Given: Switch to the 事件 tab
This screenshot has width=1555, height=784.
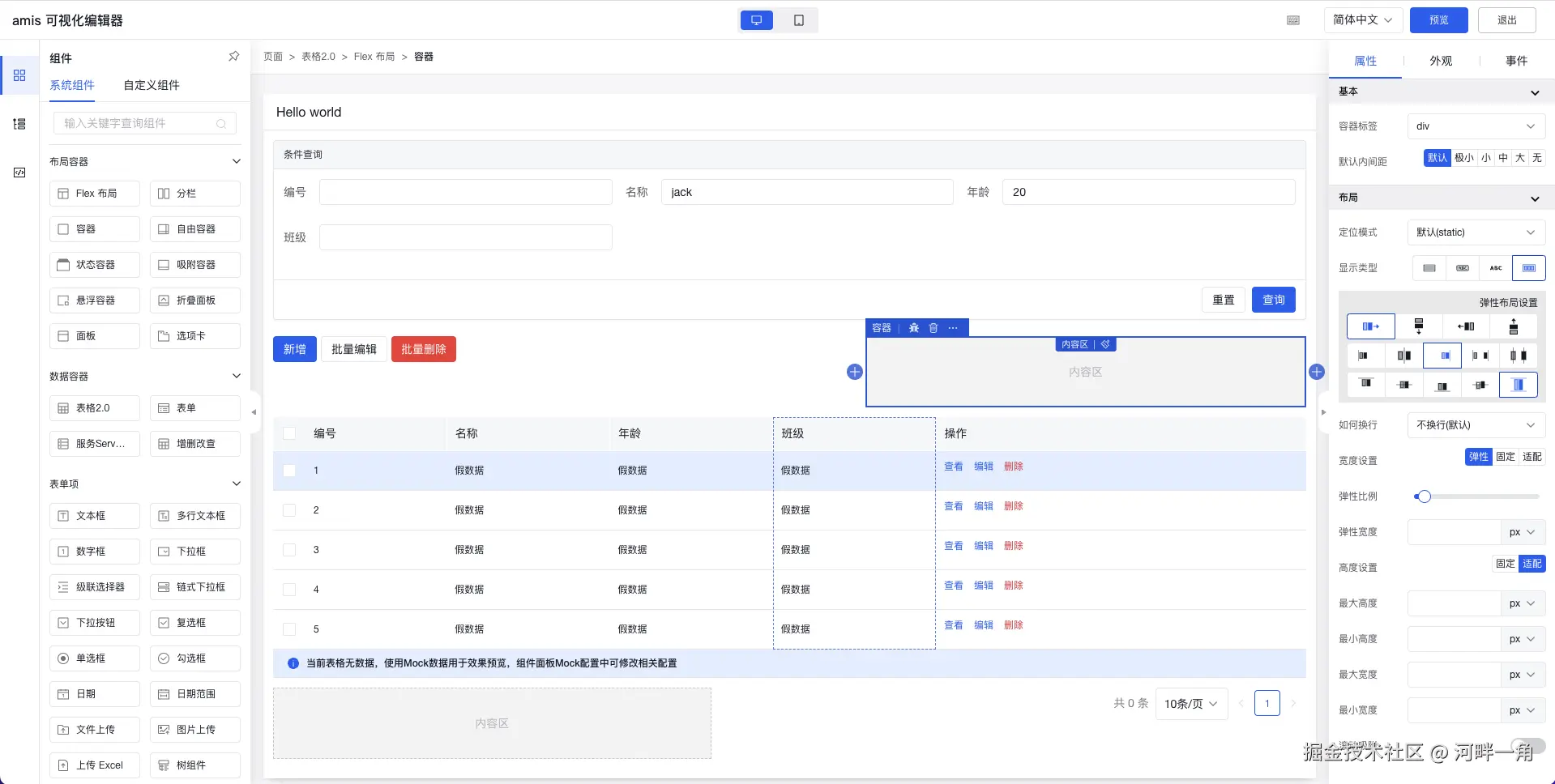Looking at the screenshot, I should tap(1516, 61).
